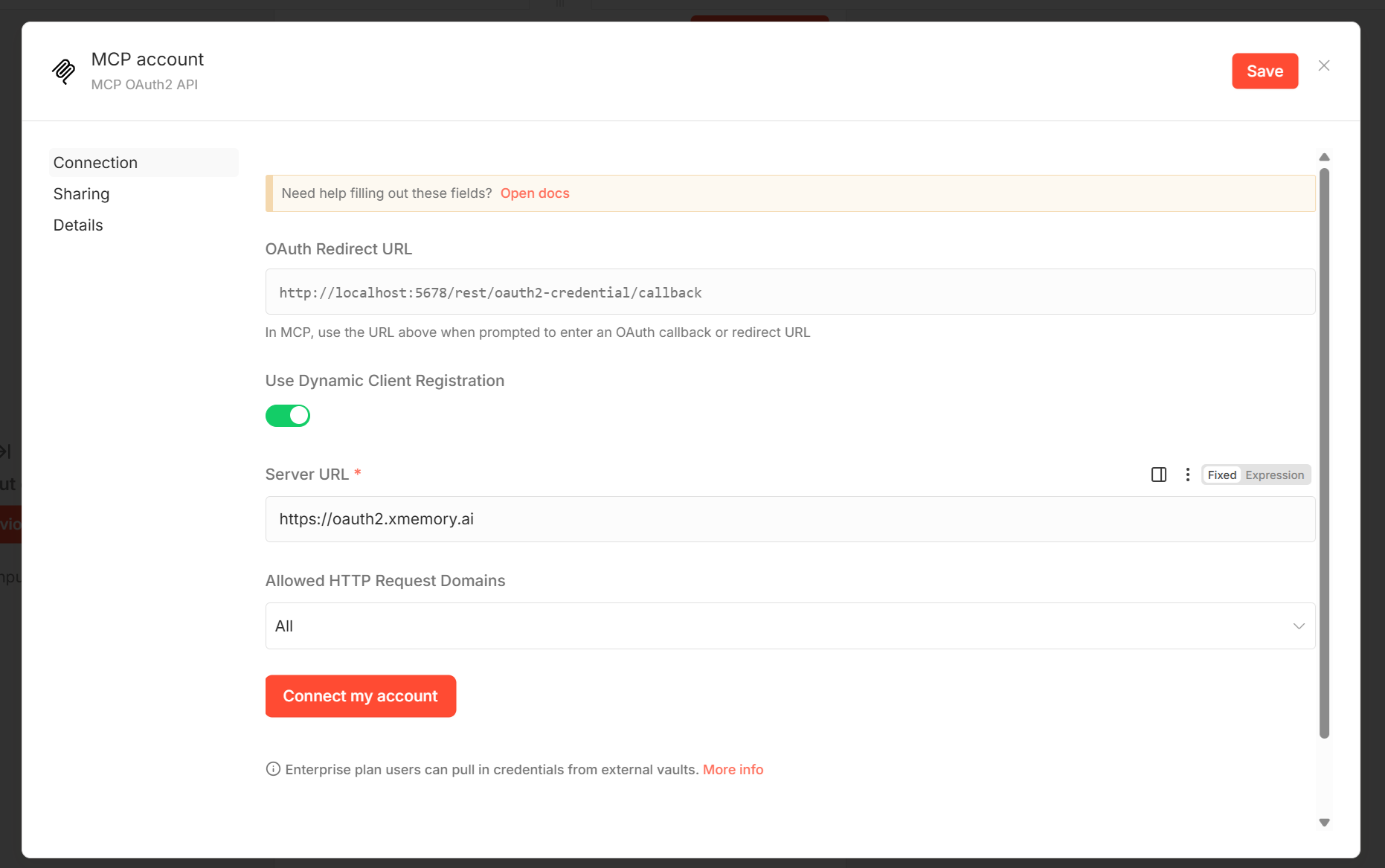Image resolution: width=1385 pixels, height=868 pixels.
Task: Open the Server URL panel layout icon
Action: point(1158,475)
